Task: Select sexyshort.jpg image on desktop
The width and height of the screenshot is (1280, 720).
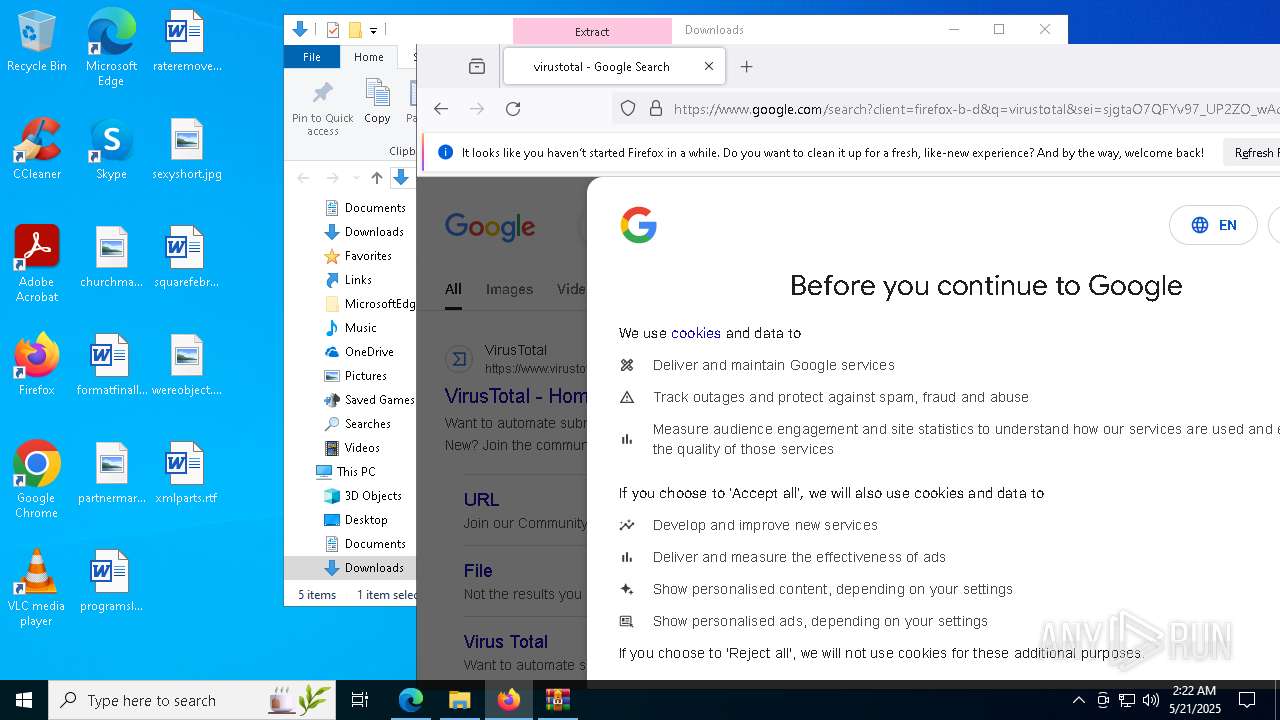Action: tap(186, 150)
